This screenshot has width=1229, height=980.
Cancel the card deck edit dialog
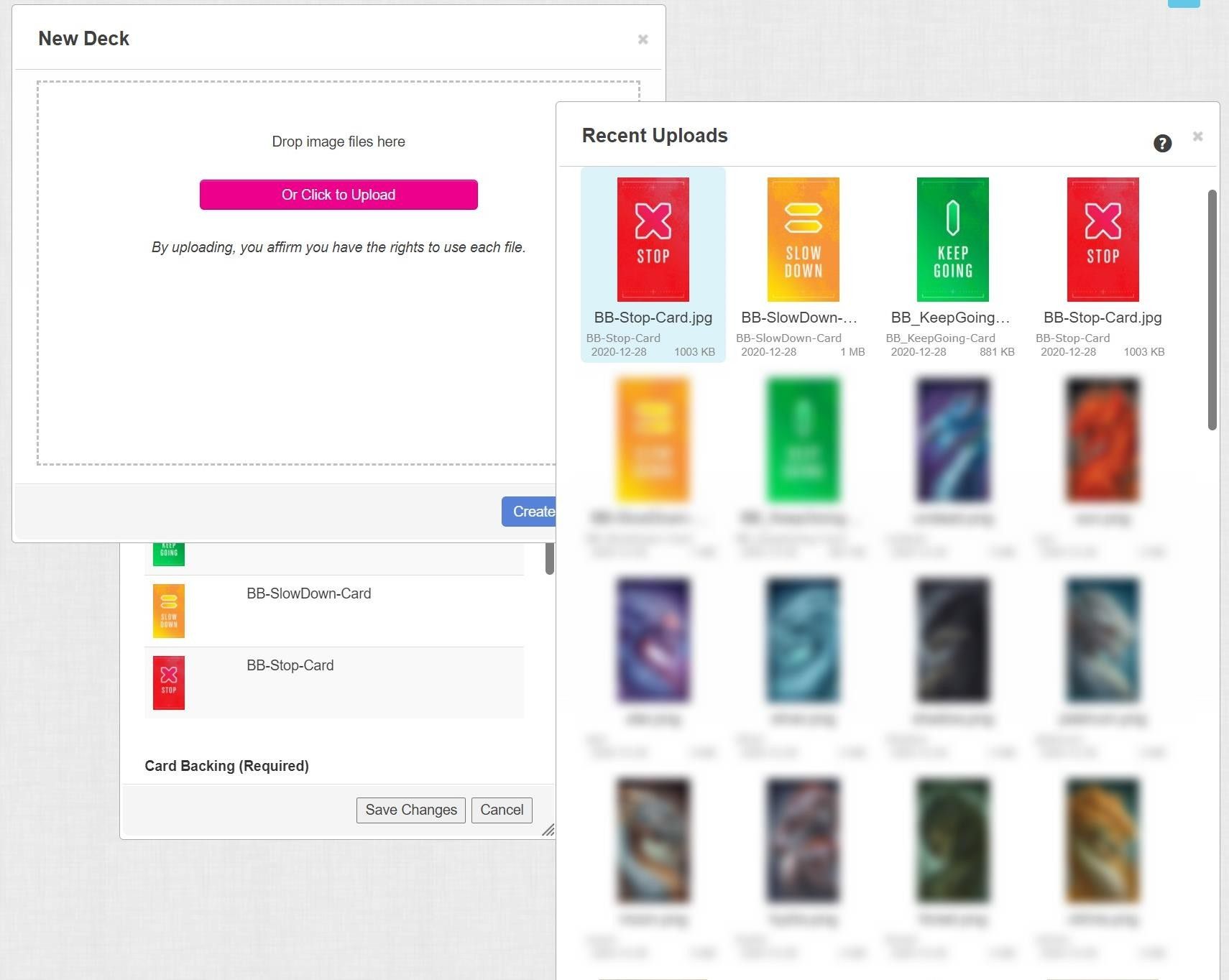pyautogui.click(x=502, y=810)
